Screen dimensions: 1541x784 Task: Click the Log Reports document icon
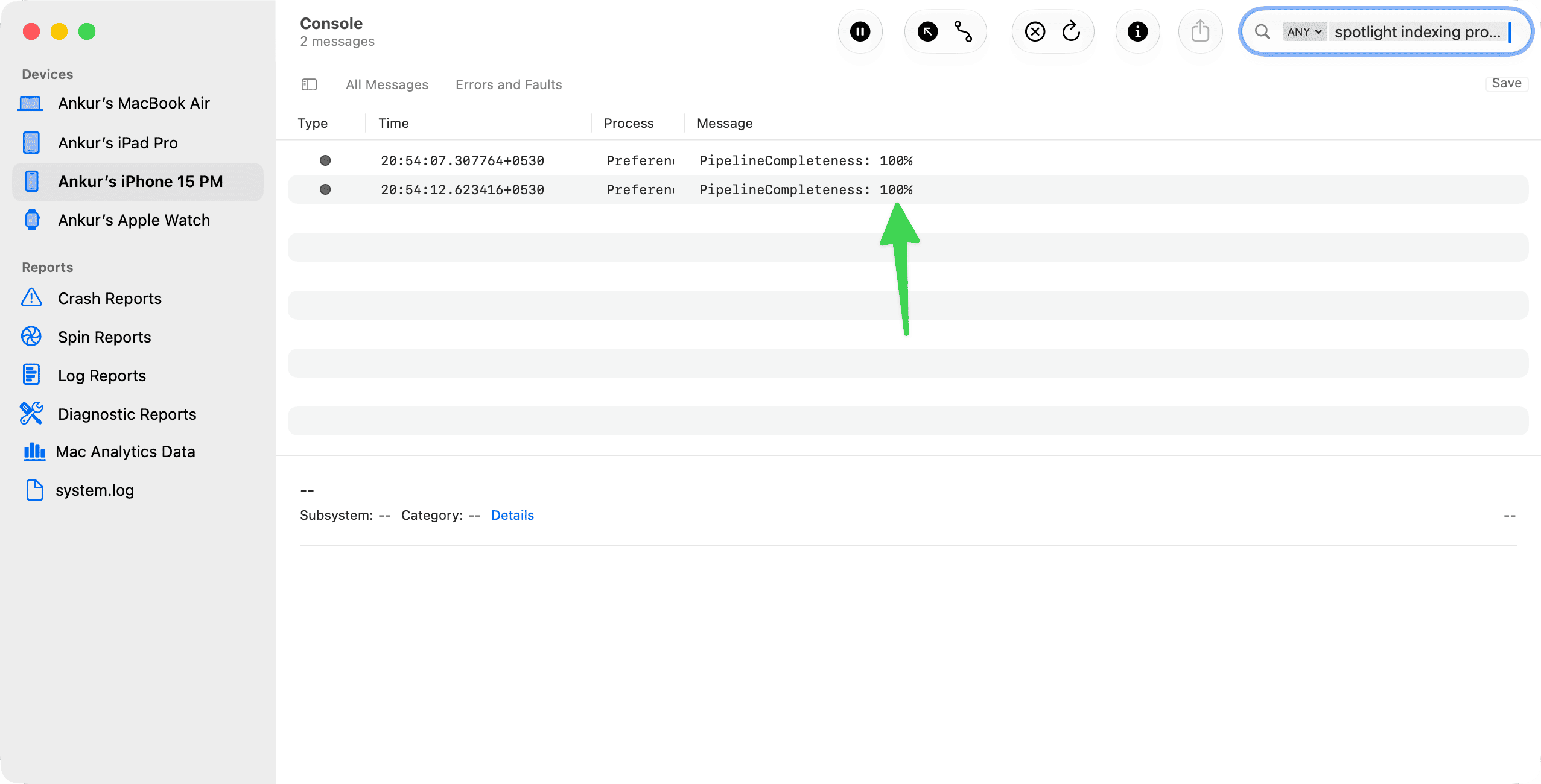click(31, 375)
